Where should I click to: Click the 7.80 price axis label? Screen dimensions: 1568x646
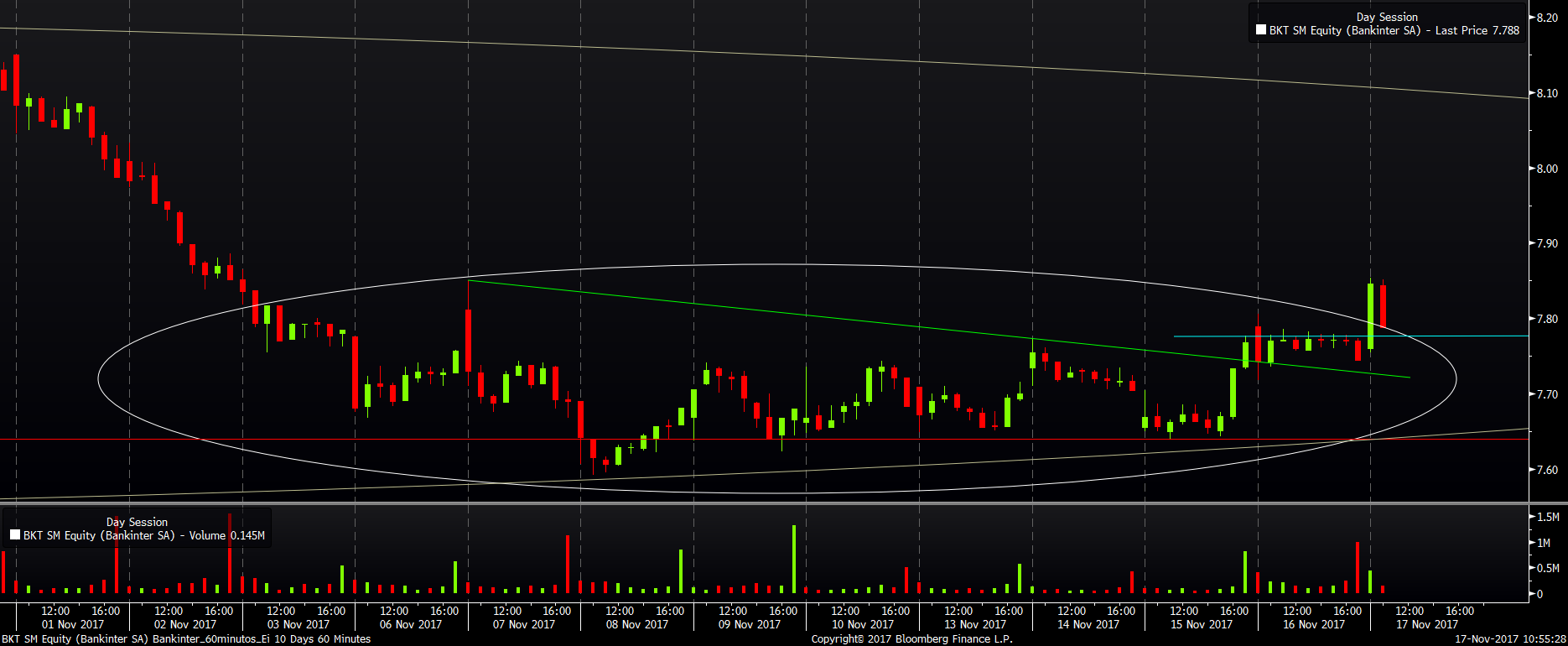(x=1548, y=319)
